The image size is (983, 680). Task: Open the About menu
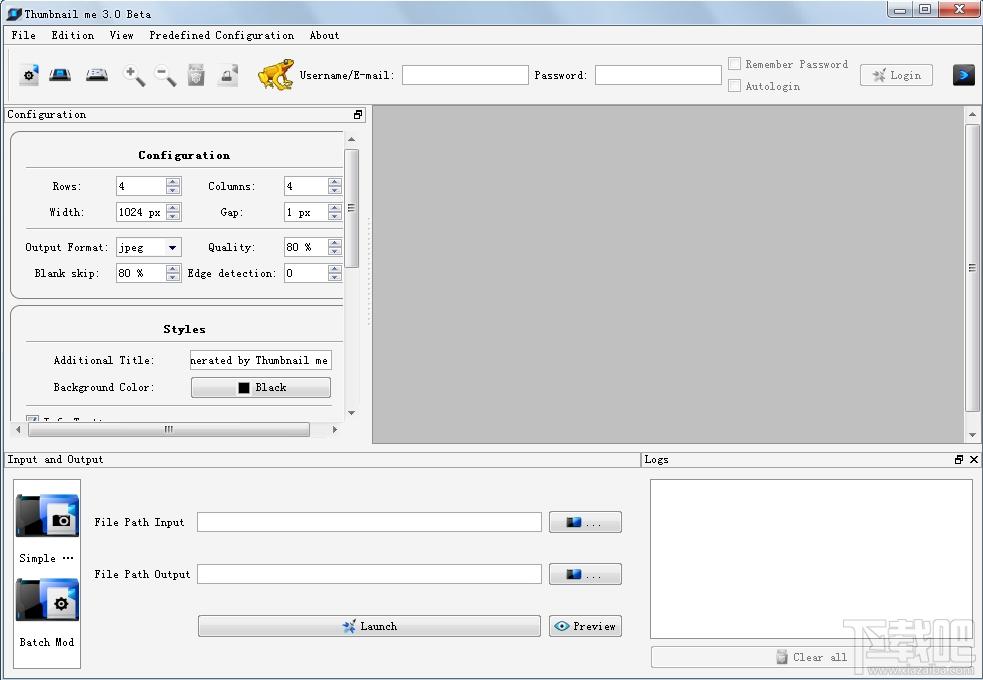tap(324, 35)
